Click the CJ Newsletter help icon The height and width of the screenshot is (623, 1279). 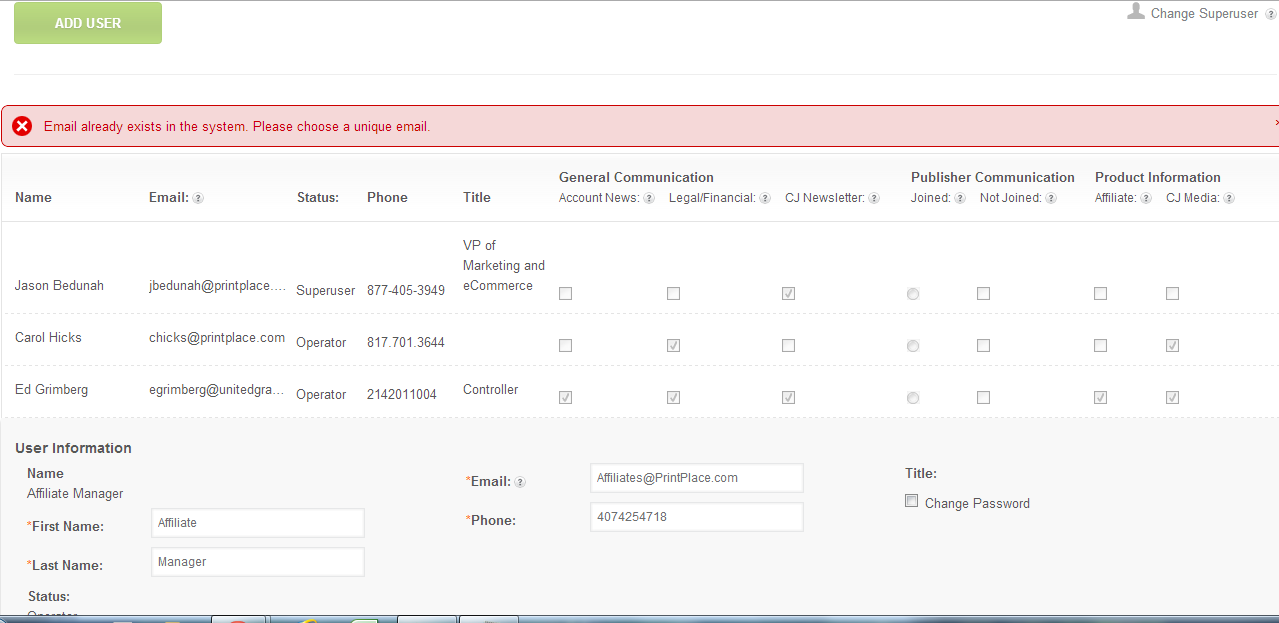(x=874, y=198)
